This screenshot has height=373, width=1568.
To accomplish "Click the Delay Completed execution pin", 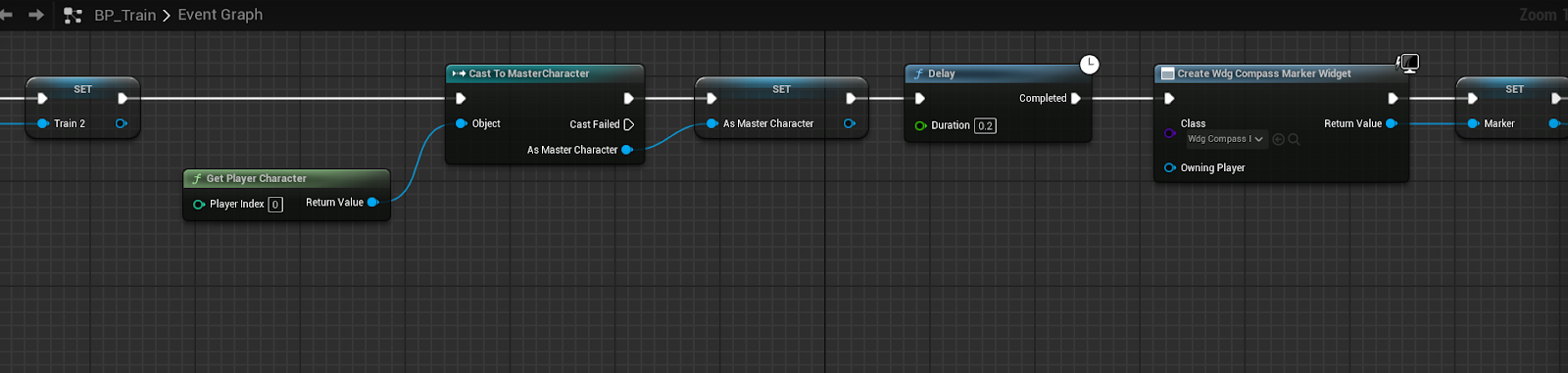I will (x=1076, y=98).
